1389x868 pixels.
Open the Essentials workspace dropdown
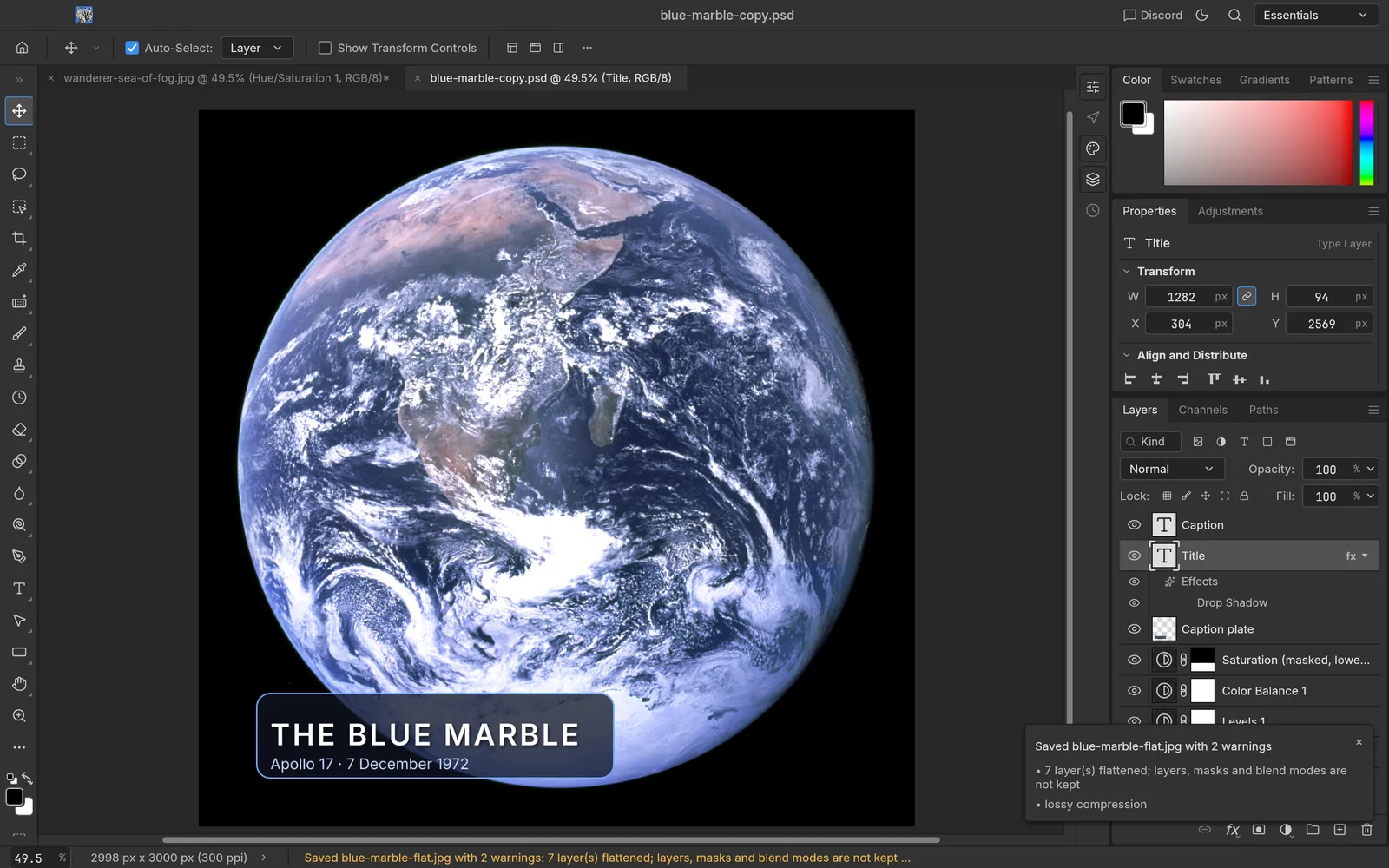[1316, 15]
